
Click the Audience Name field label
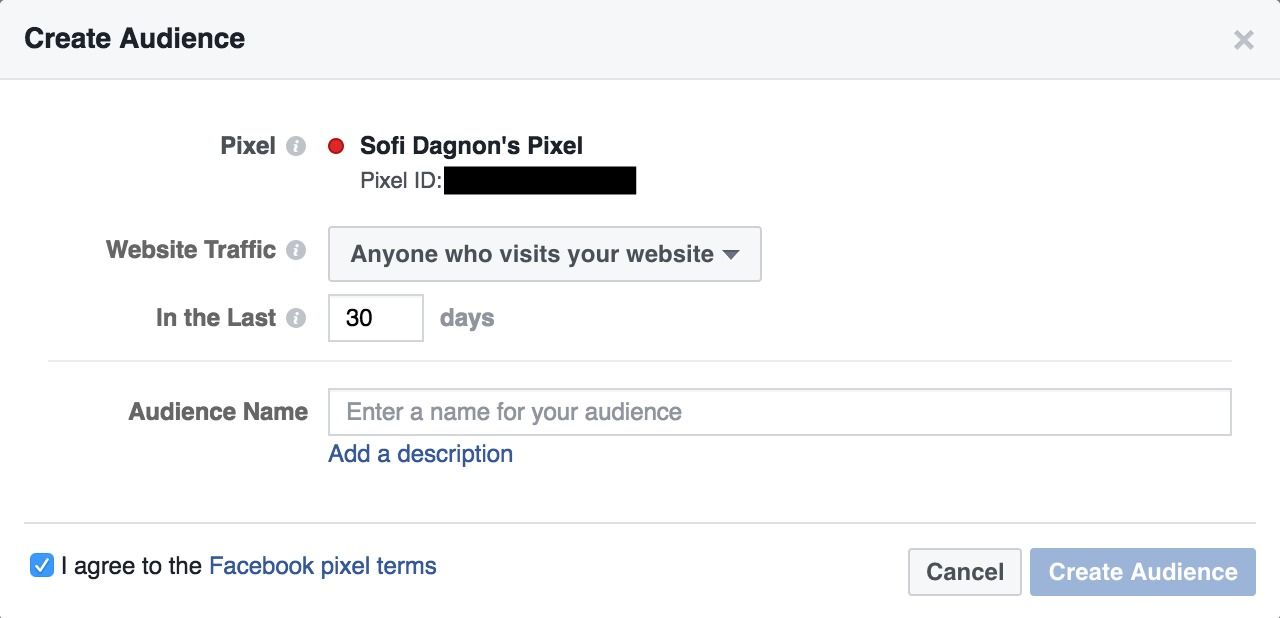[218, 412]
